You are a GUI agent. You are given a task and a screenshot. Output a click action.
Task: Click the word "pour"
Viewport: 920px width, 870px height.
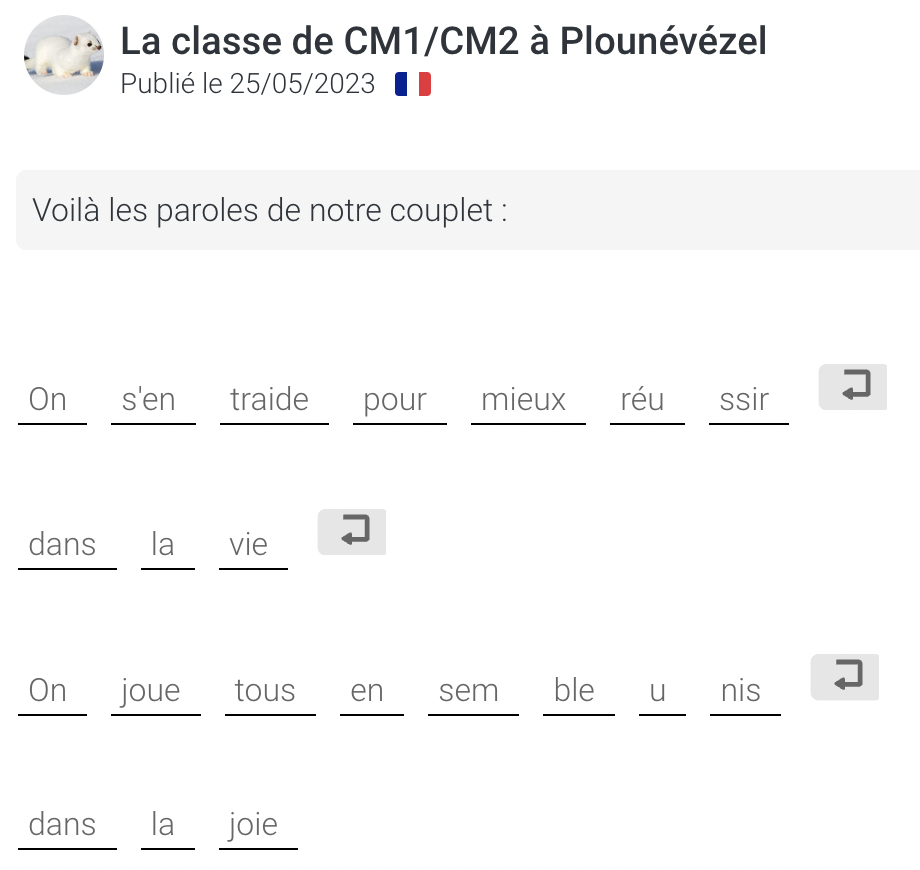tap(395, 400)
